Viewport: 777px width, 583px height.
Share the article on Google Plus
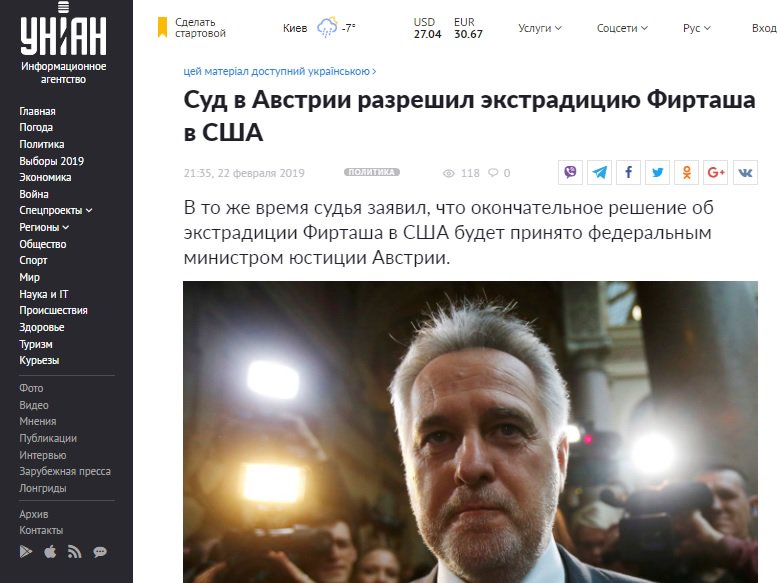tap(716, 172)
